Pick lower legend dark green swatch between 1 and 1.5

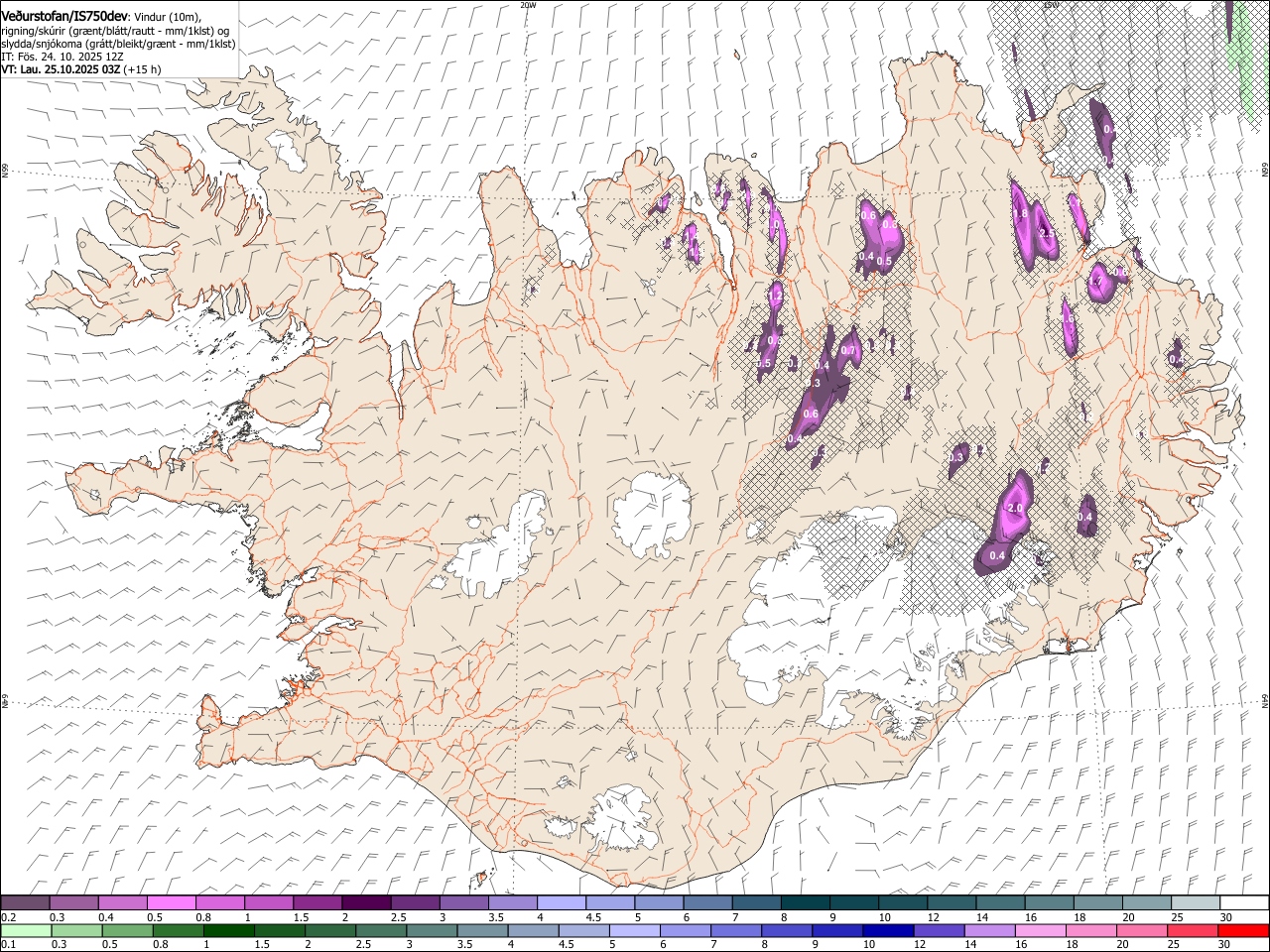(x=228, y=930)
